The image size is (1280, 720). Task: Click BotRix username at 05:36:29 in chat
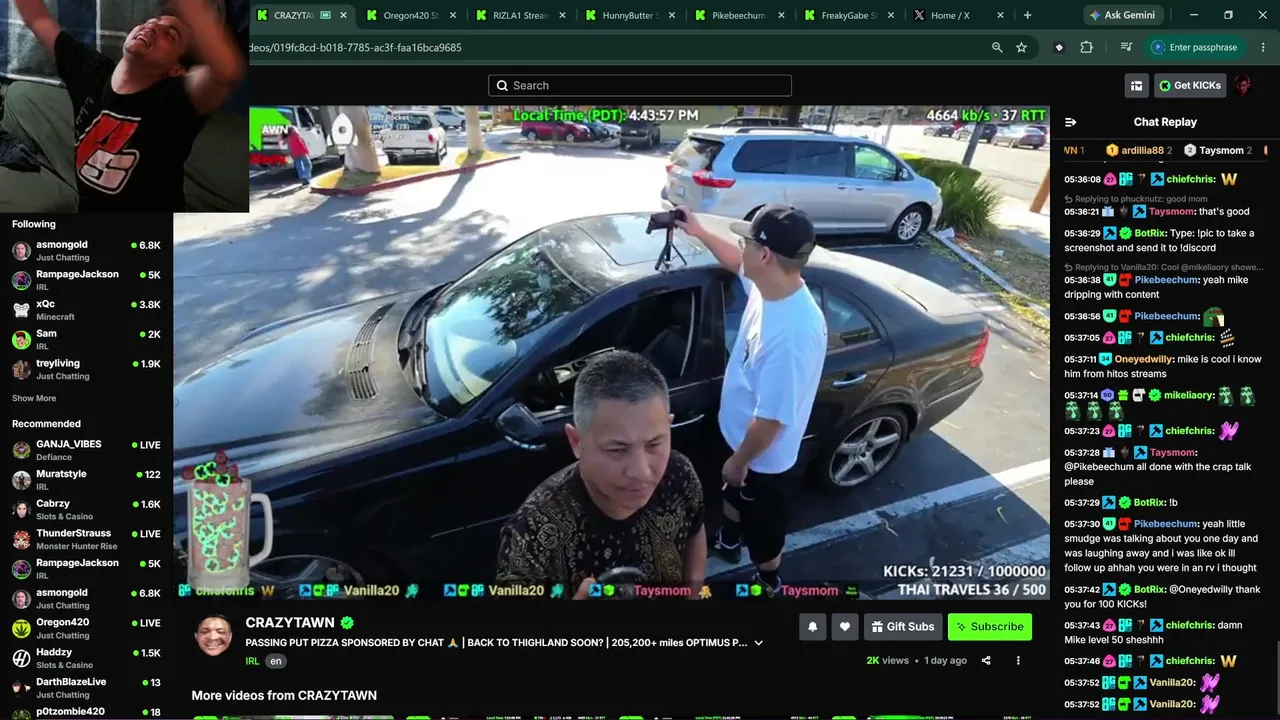point(1150,233)
